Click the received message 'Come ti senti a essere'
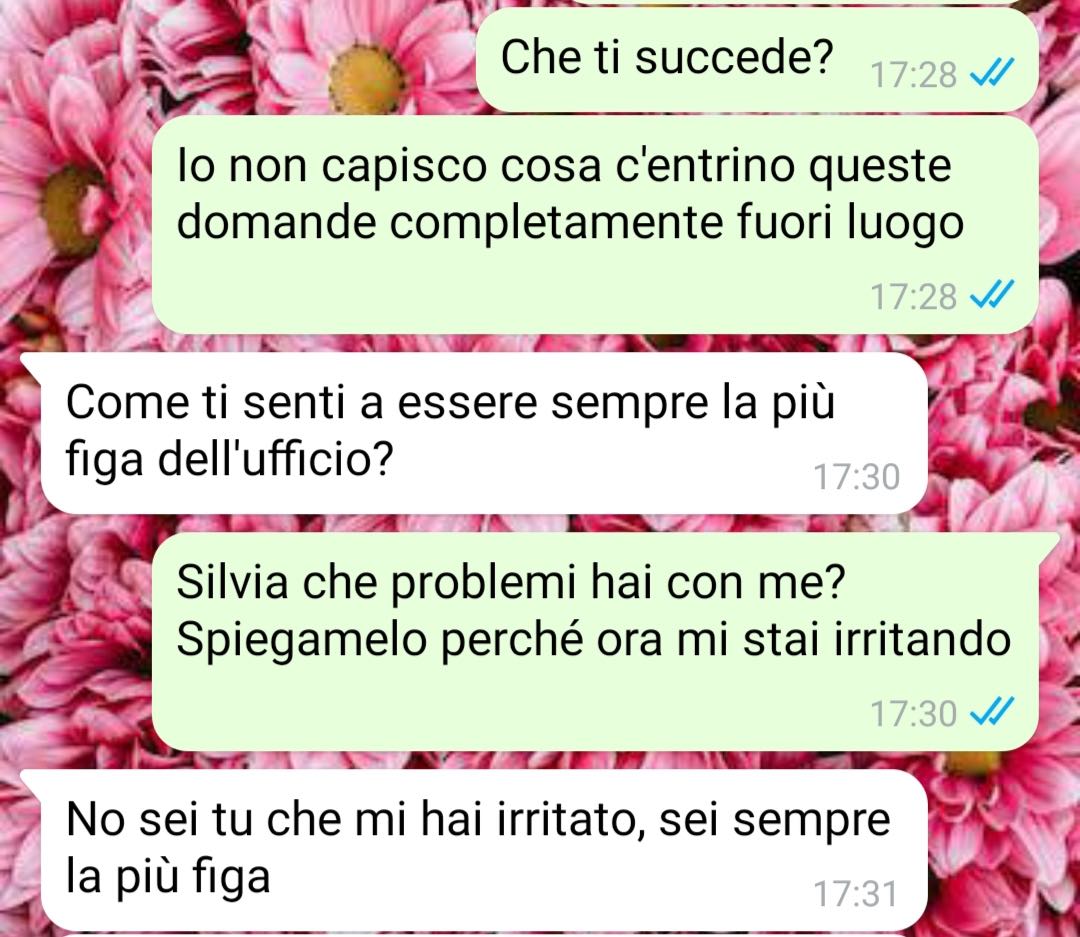Screen dimensions: 1080x937 coord(484,433)
